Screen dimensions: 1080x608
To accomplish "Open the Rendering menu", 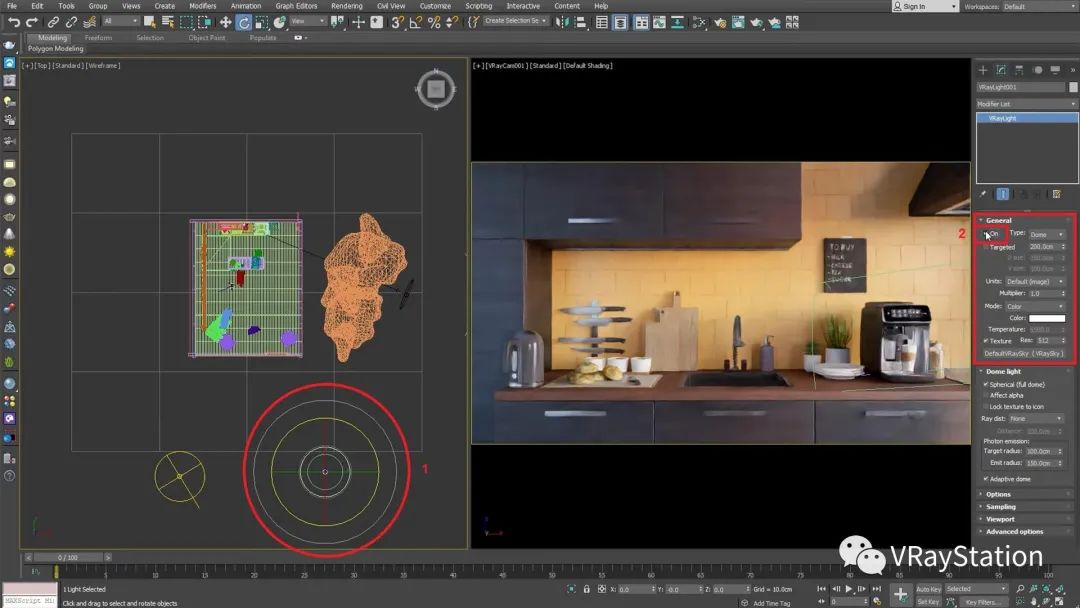I will [x=346, y=6].
